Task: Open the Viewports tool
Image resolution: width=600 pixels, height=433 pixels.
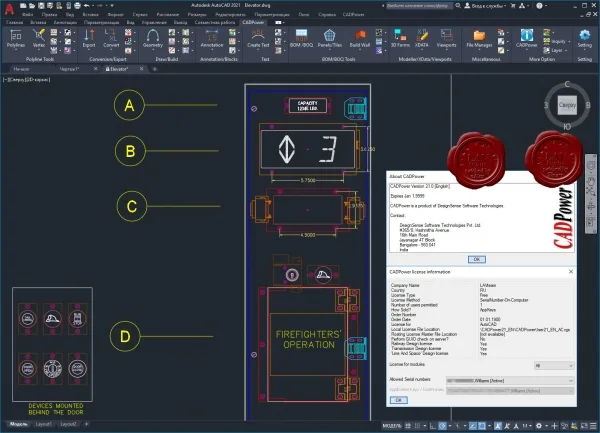Action: 446,38
